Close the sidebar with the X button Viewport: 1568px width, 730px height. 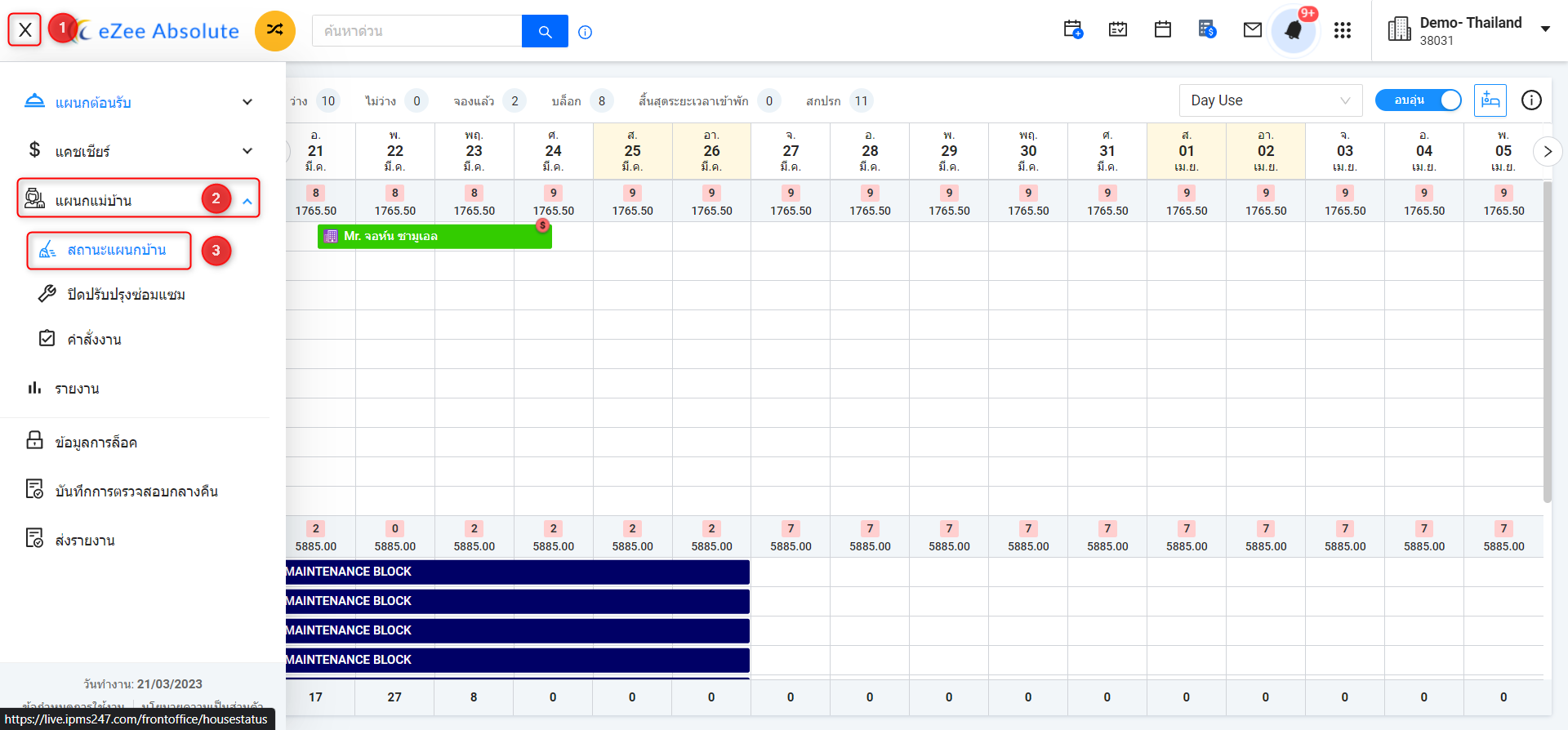[25, 30]
